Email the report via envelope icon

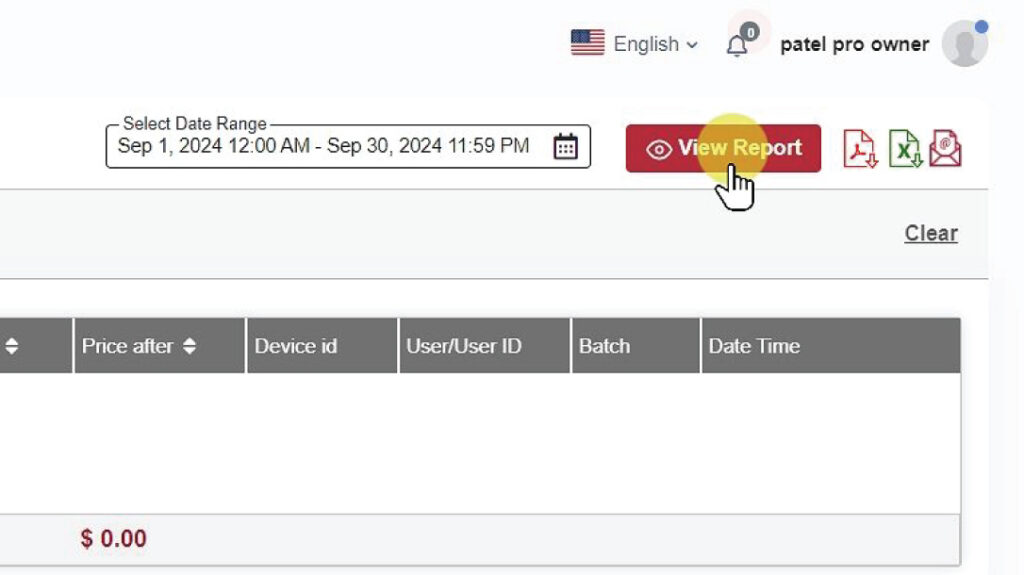click(x=945, y=149)
